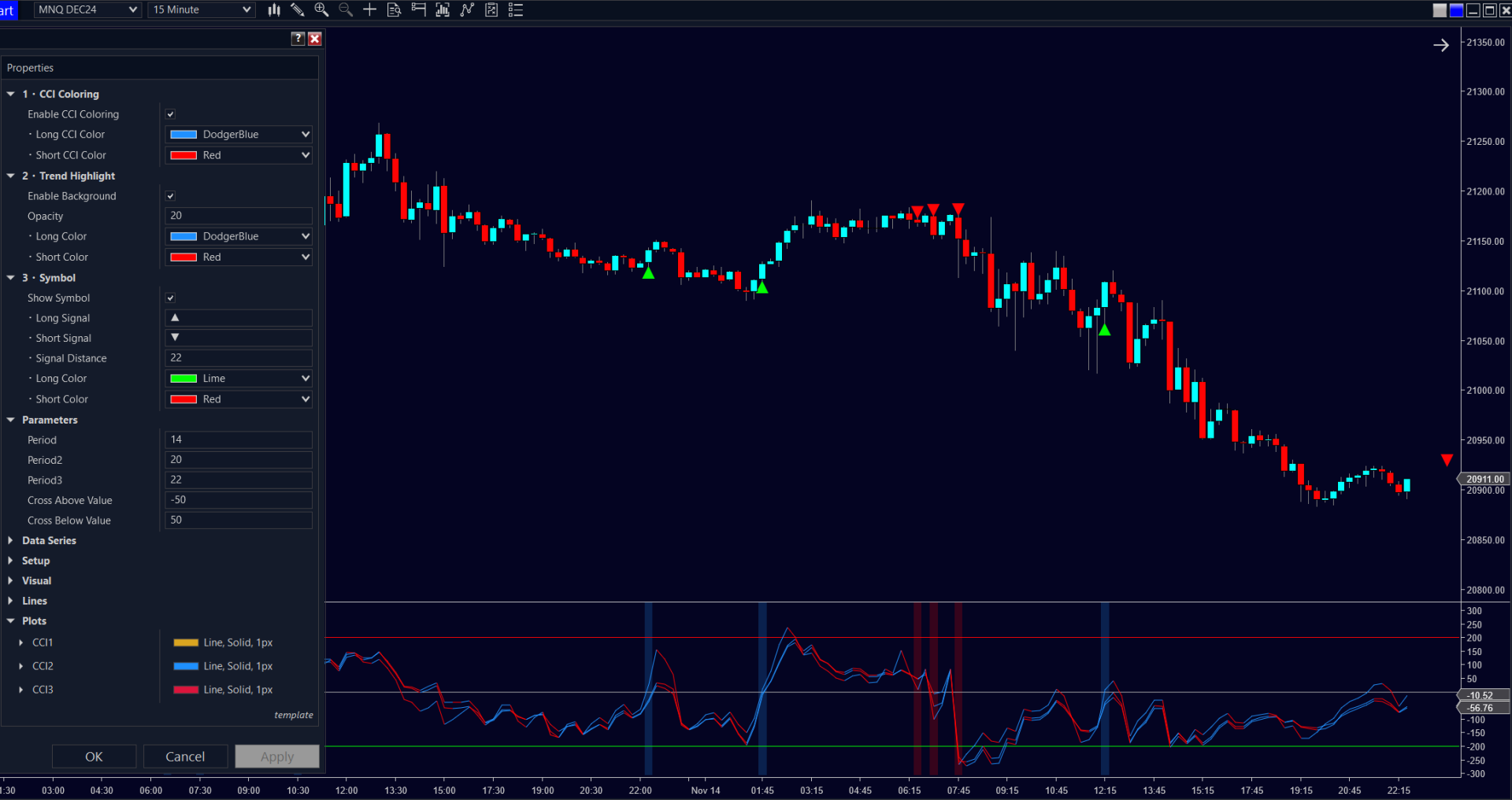Open Short CCI Color Red dropdown

point(239,155)
